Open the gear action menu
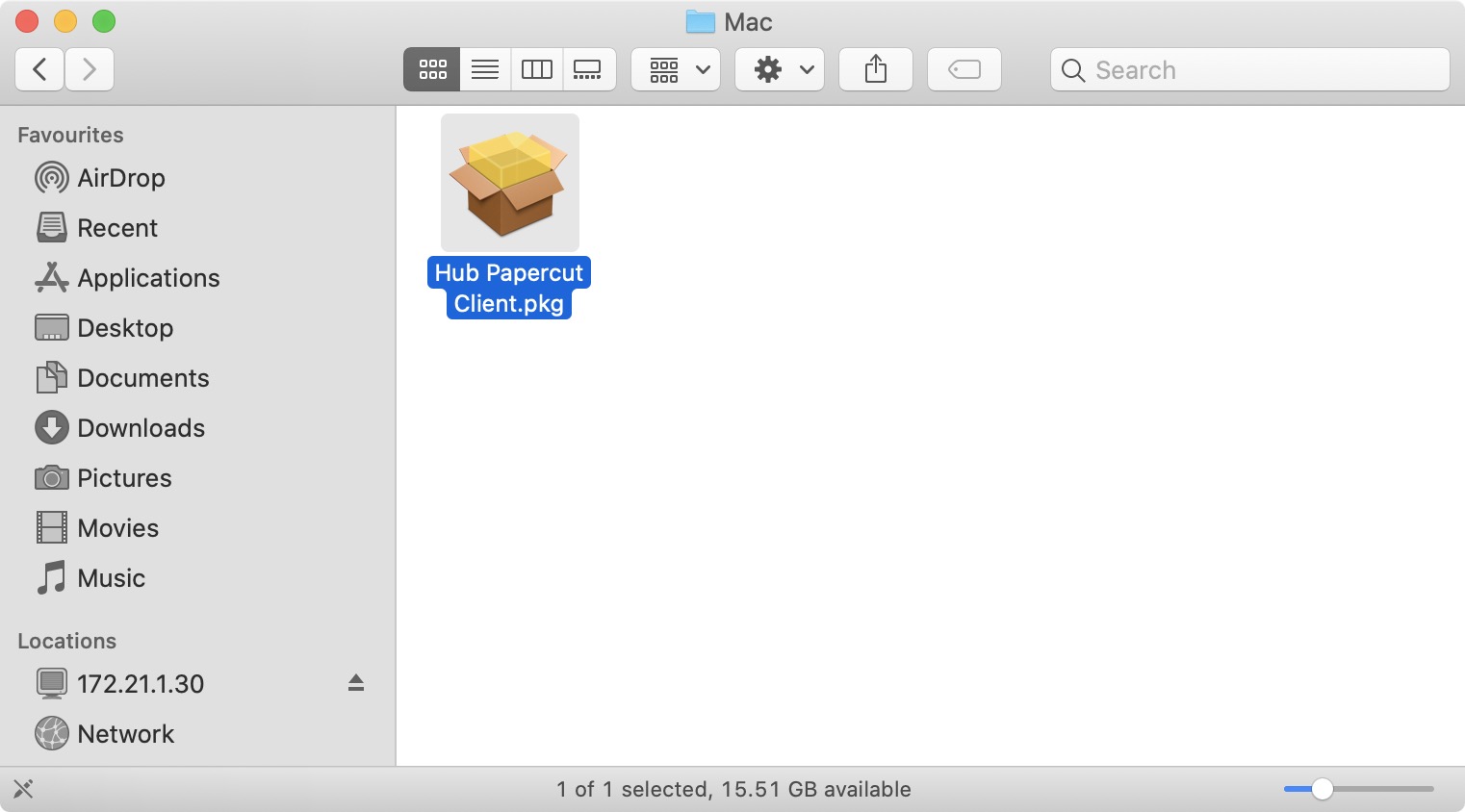The width and height of the screenshot is (1465, 812). click(x=780, y=69)
